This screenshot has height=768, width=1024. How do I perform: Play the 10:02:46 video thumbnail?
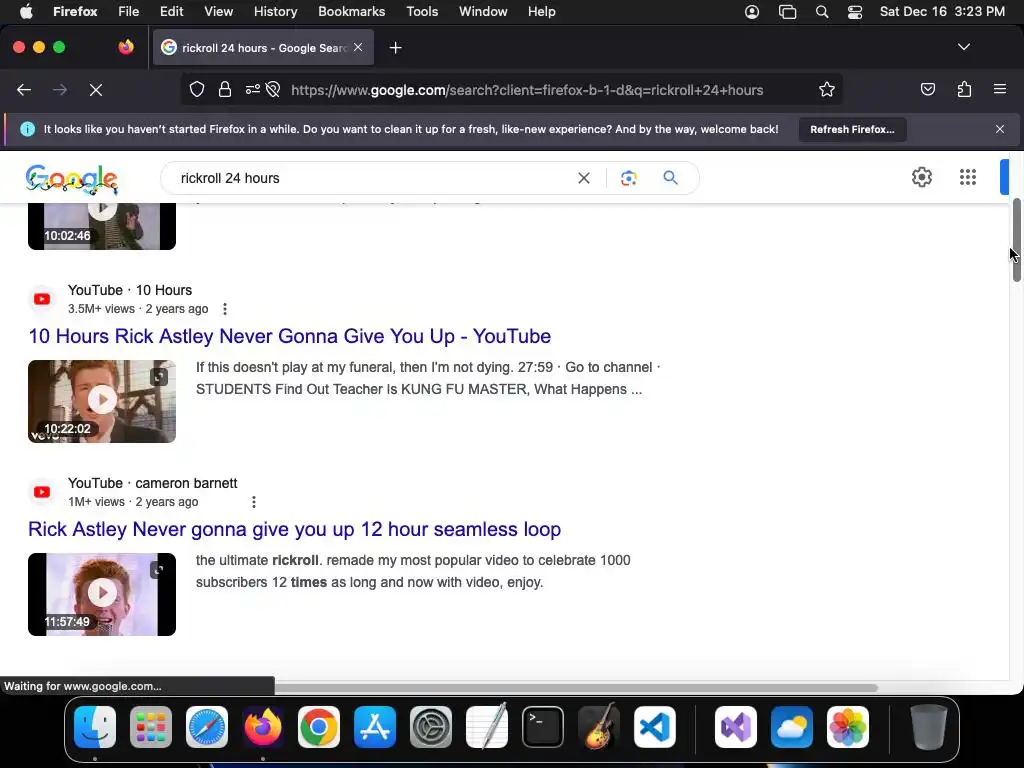click(x=102, y=226)
